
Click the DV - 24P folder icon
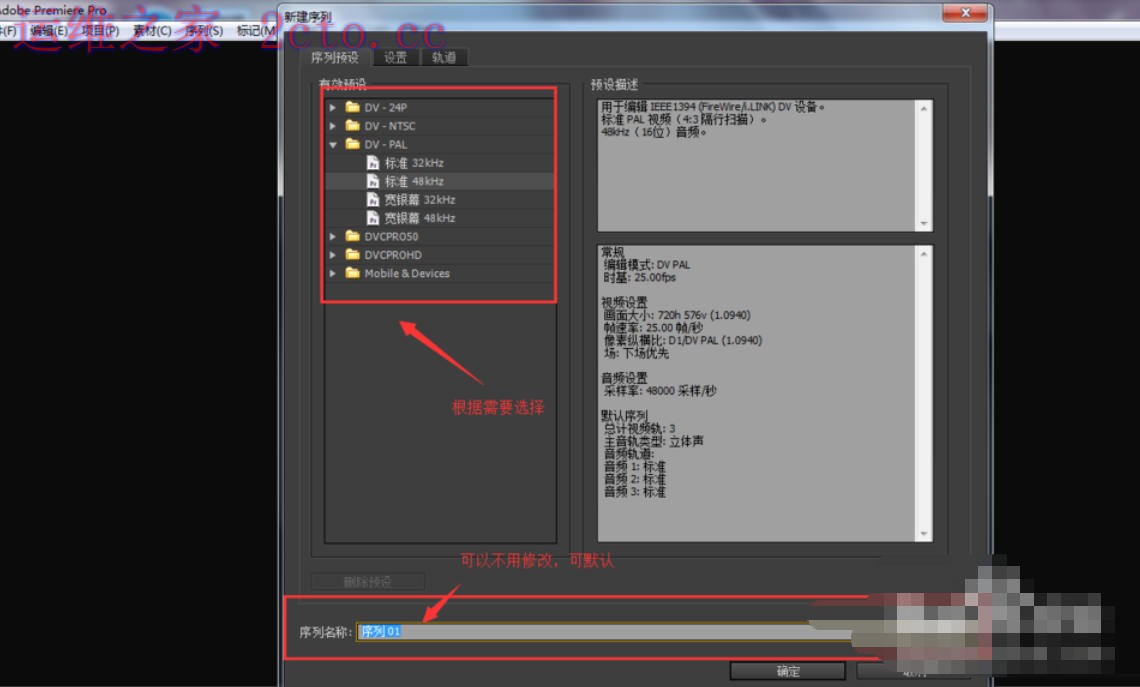click(353, 107)
